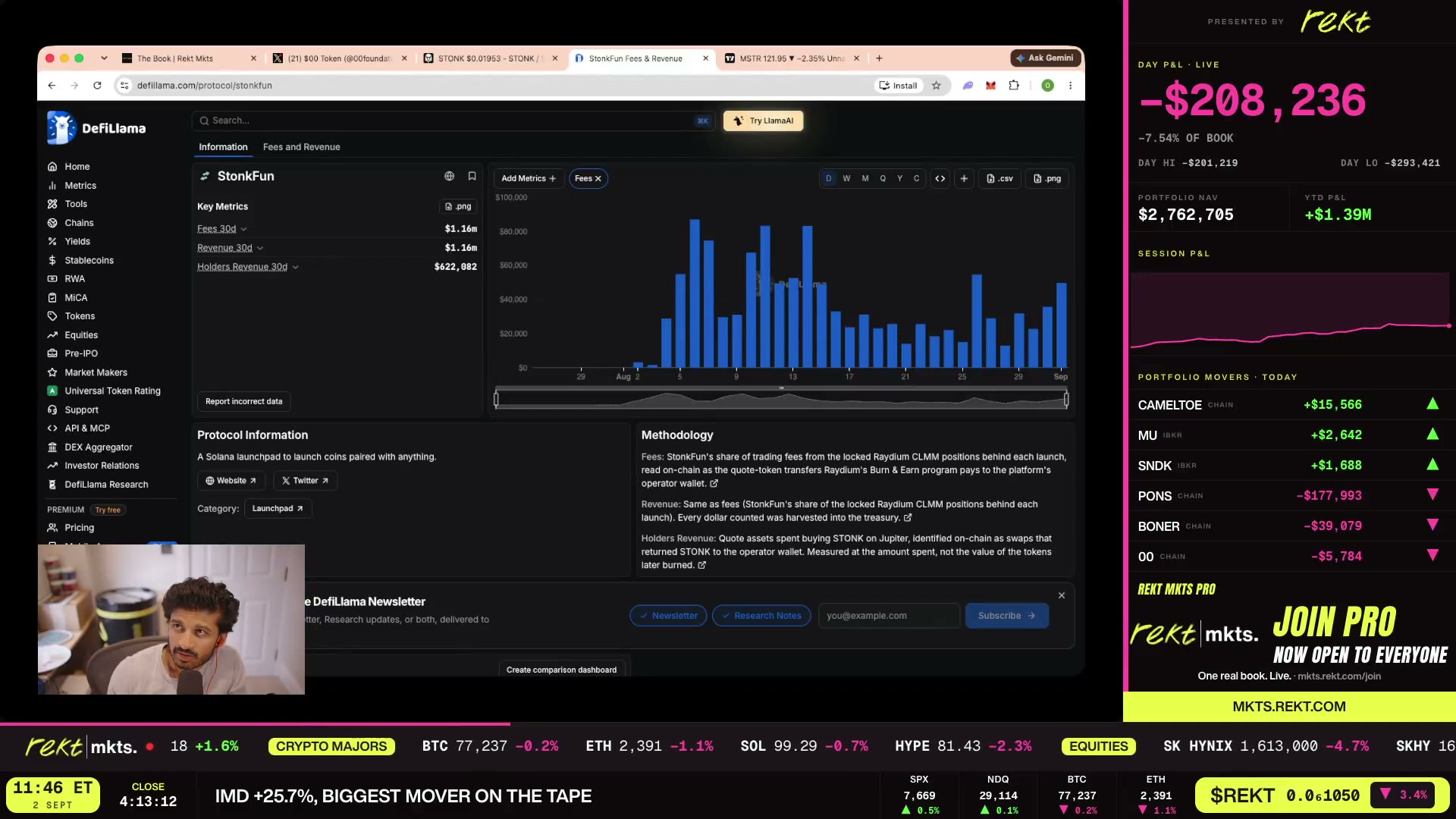Expand Holders Revenue 30d dropdown

248,267
